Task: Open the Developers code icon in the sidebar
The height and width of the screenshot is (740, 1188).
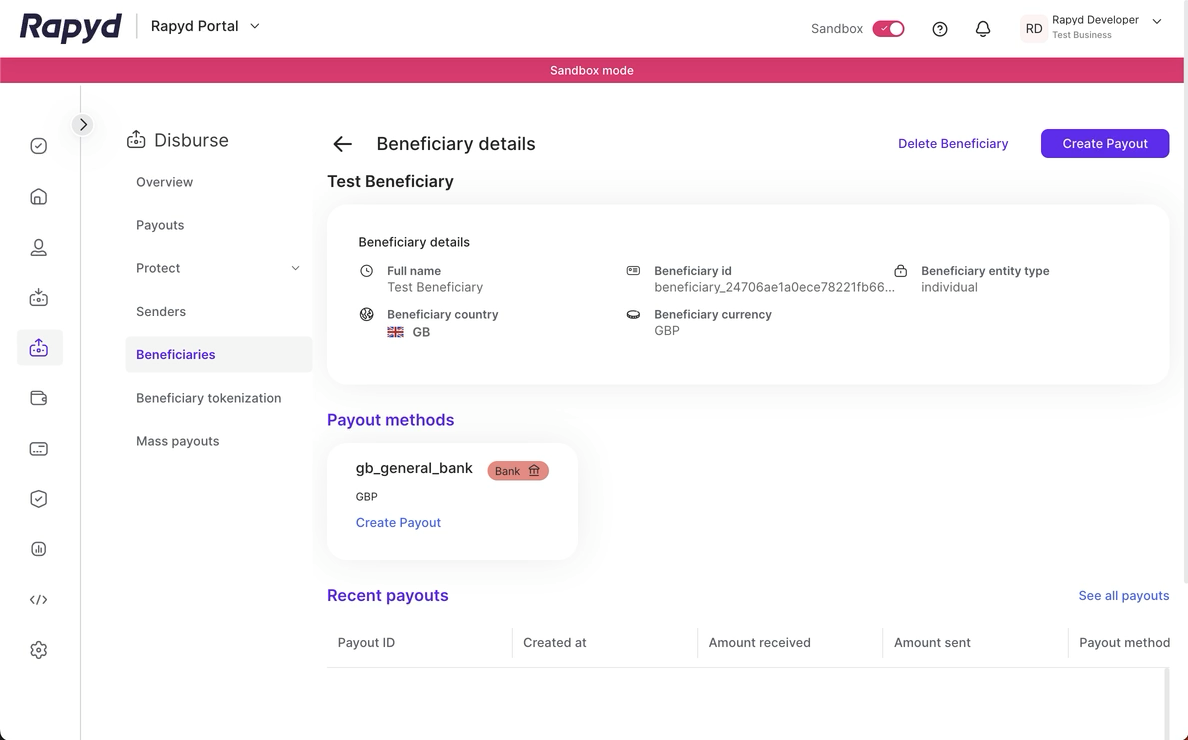Action: click(x=38, y=599)
